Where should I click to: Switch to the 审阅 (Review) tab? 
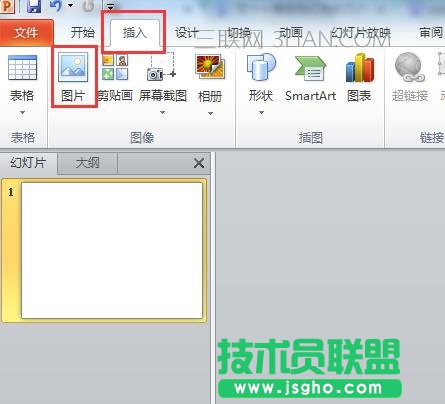(431, 33)
